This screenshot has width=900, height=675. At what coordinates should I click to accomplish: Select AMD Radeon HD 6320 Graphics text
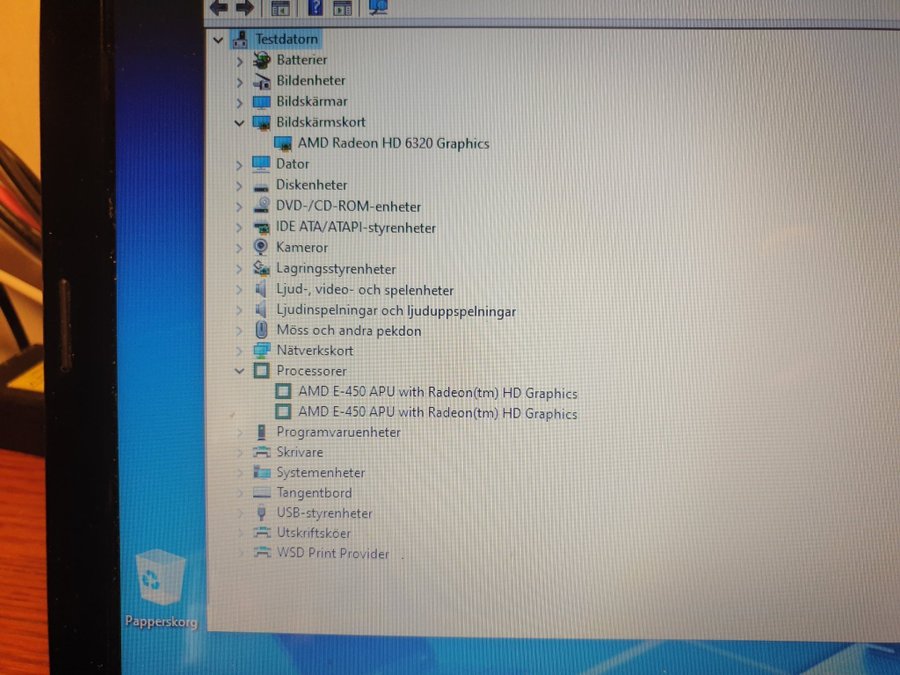click(x=393, y=143)
